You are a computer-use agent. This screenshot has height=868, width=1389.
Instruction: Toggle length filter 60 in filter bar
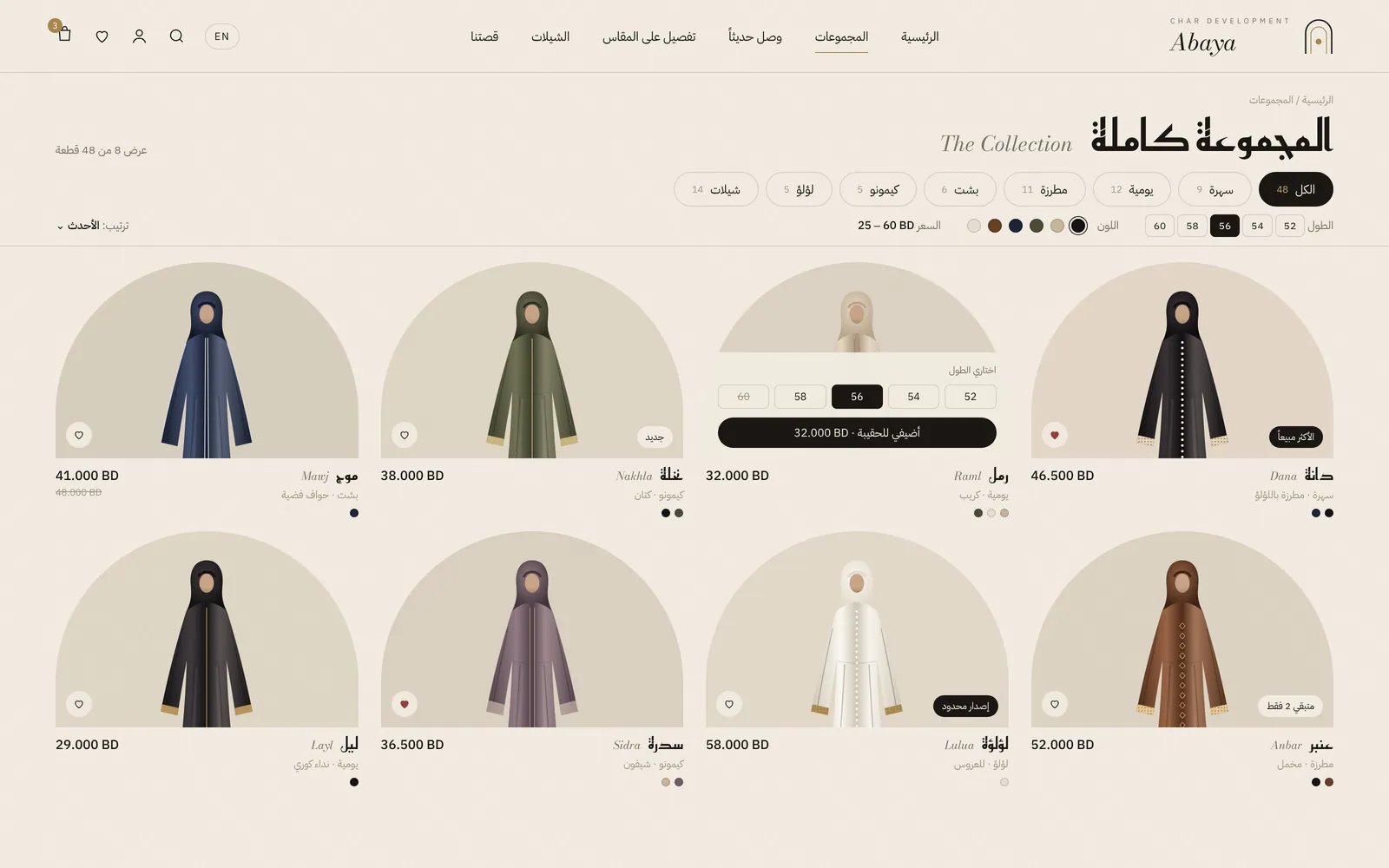(x=1160, y=226)
